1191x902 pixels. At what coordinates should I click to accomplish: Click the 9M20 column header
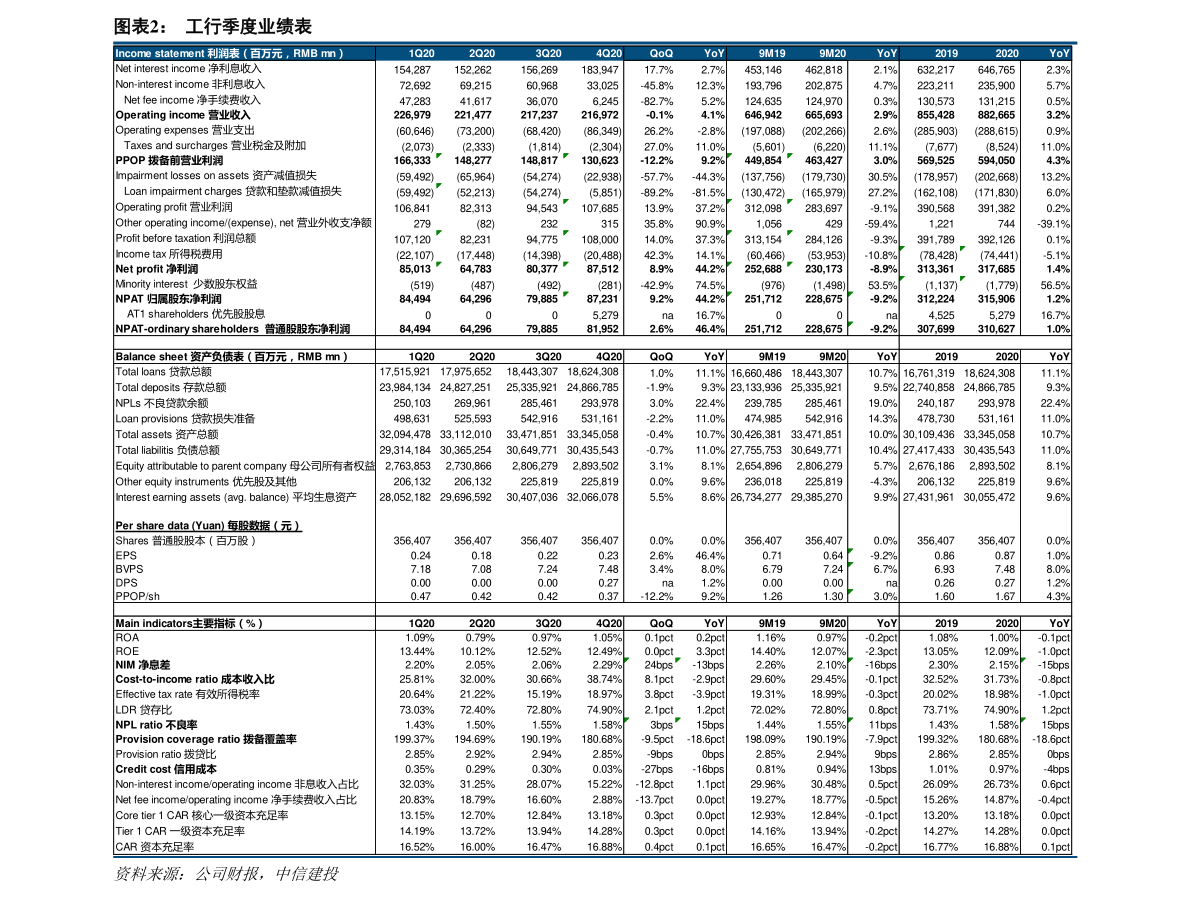tap(832, 54)
